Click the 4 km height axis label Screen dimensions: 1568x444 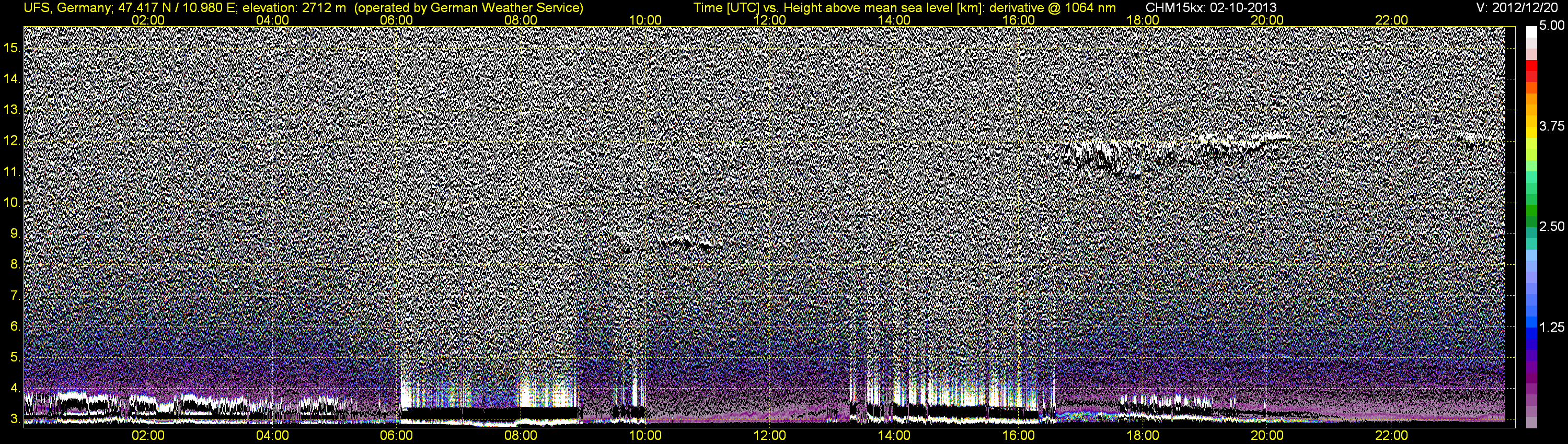coord(15,388)
